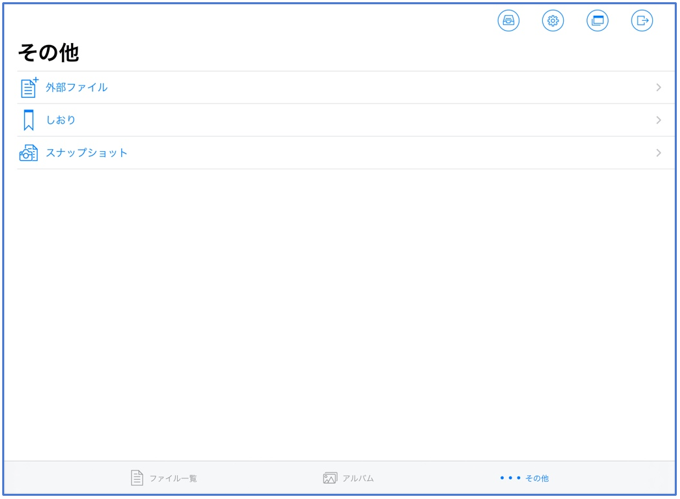Viewport: 680px width, 499px height.
Task: Expand スナップショット using its right chevron
Action: [658, 153]
